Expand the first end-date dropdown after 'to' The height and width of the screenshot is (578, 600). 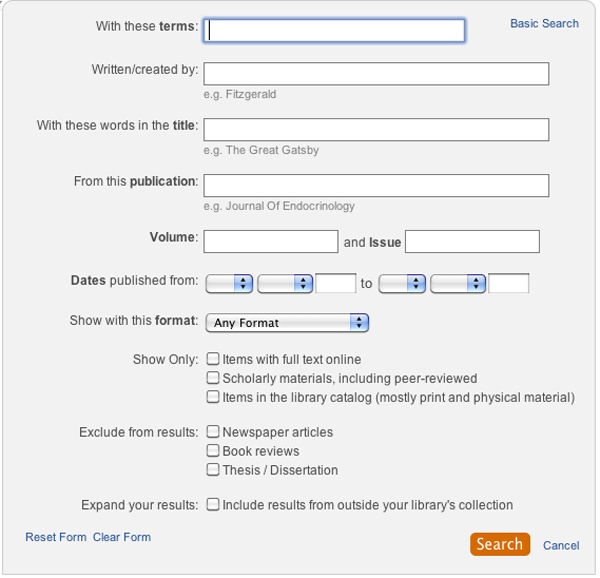click(x=403, y=284)
